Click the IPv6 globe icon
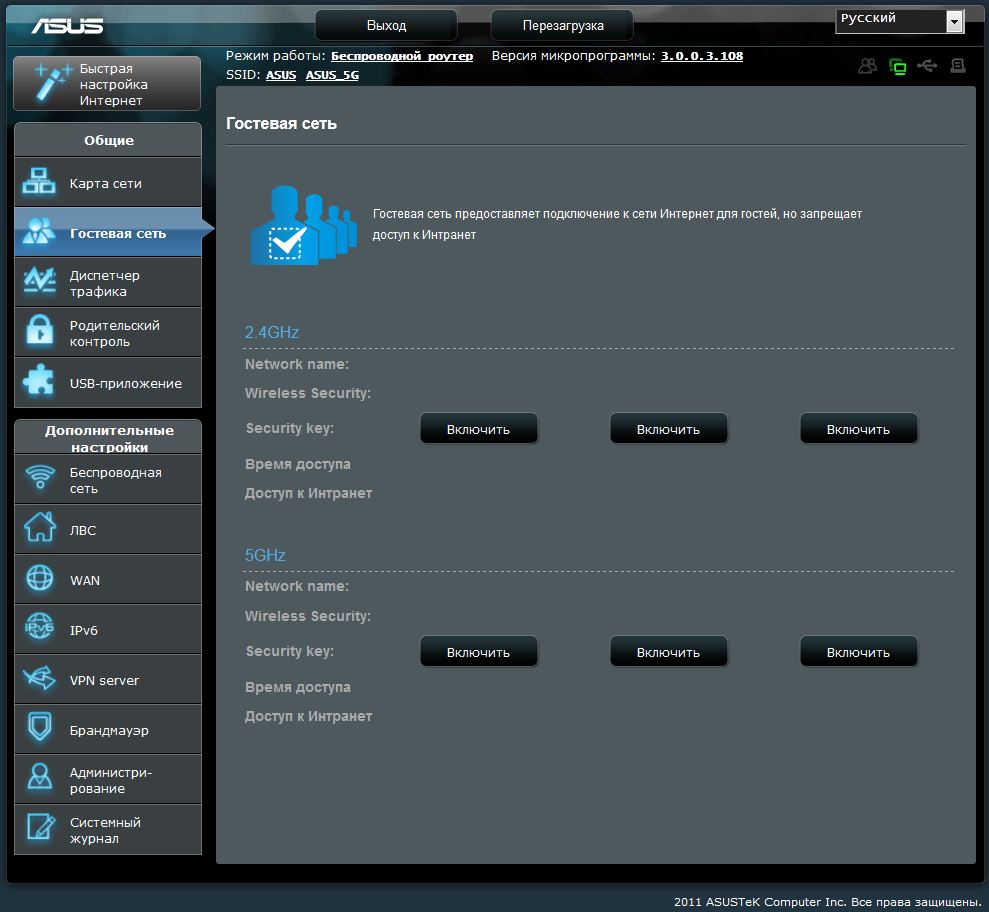This screenshot has width=989, height=912. pyautogui.click(x=39, y=627)
